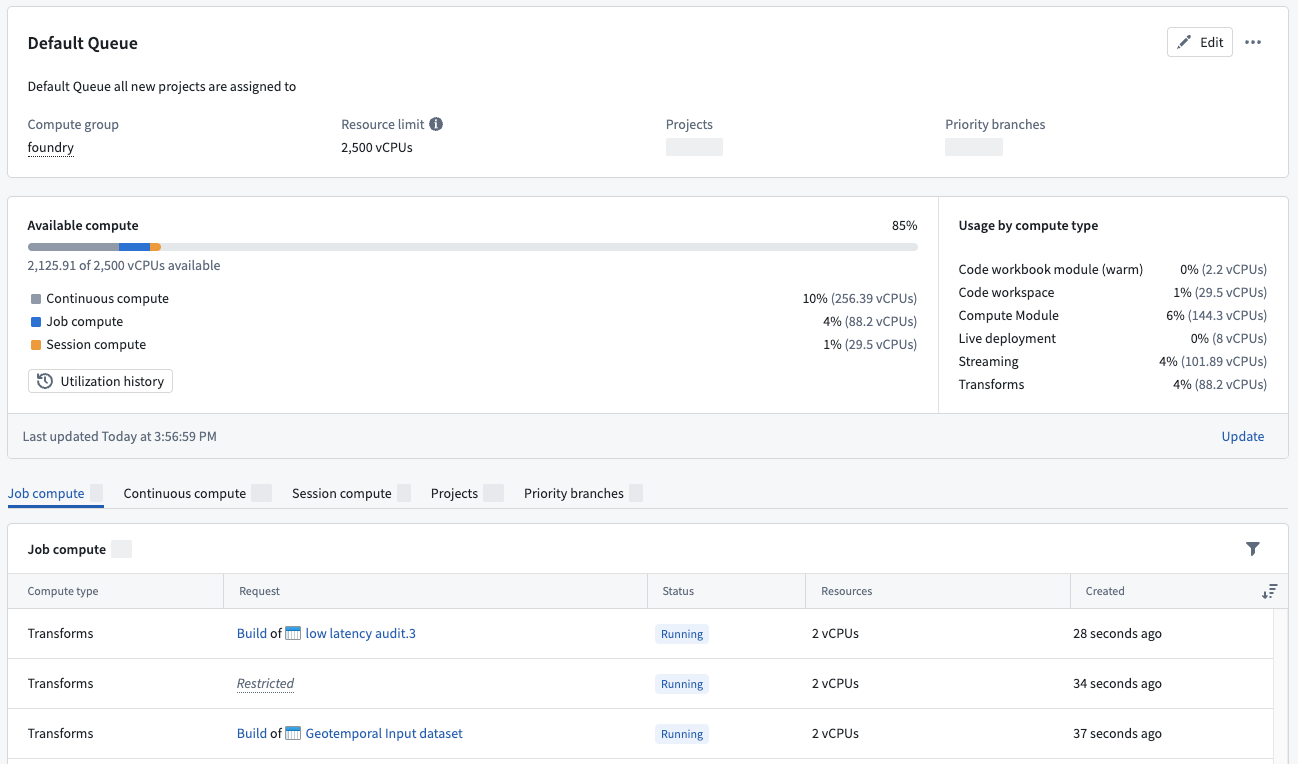Click Running status for low latency audit.3
This screenshot has width=1298, height=764.
point(682,634)
